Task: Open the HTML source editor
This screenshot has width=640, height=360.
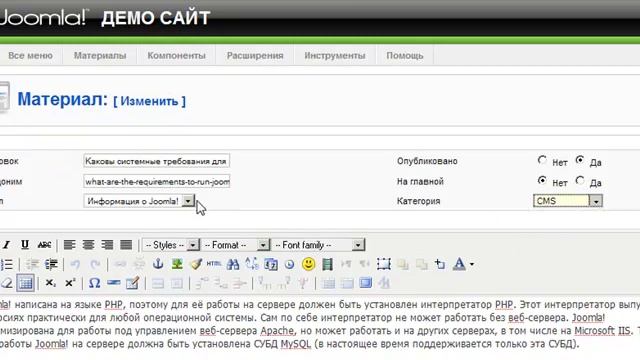Action: pos(214,264)
